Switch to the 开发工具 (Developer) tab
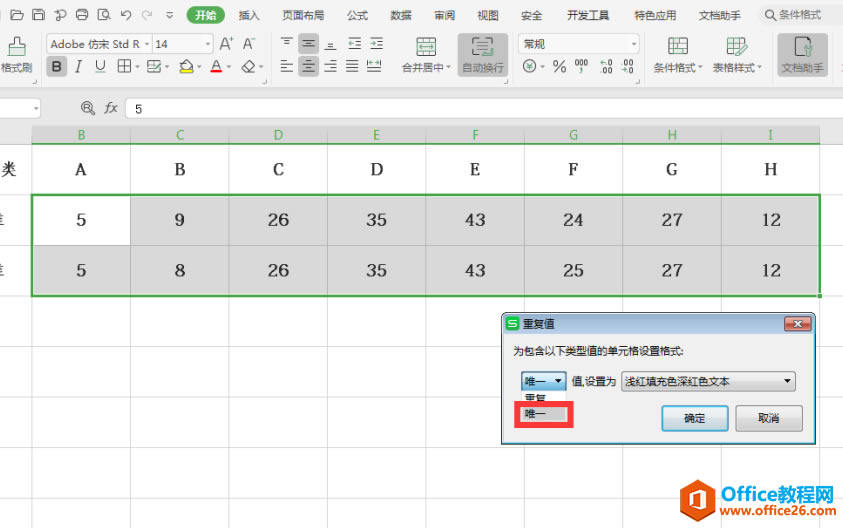 pos(588,15)
